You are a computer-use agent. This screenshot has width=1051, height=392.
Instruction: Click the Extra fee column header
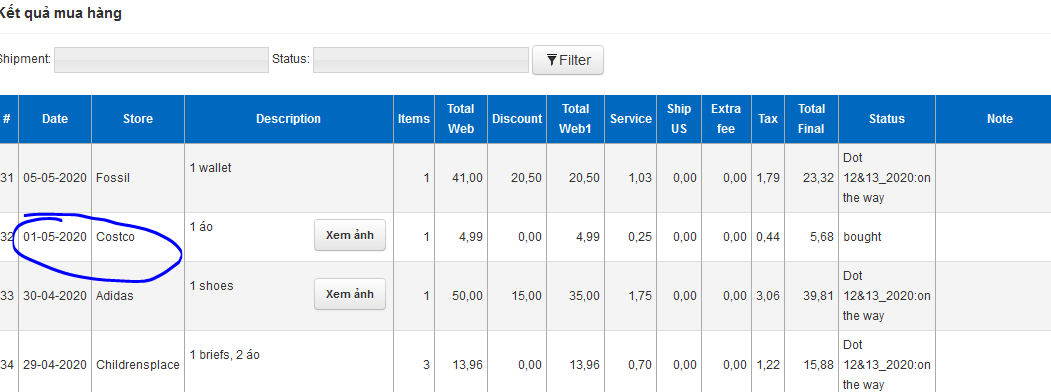click(x=727, y=119)
